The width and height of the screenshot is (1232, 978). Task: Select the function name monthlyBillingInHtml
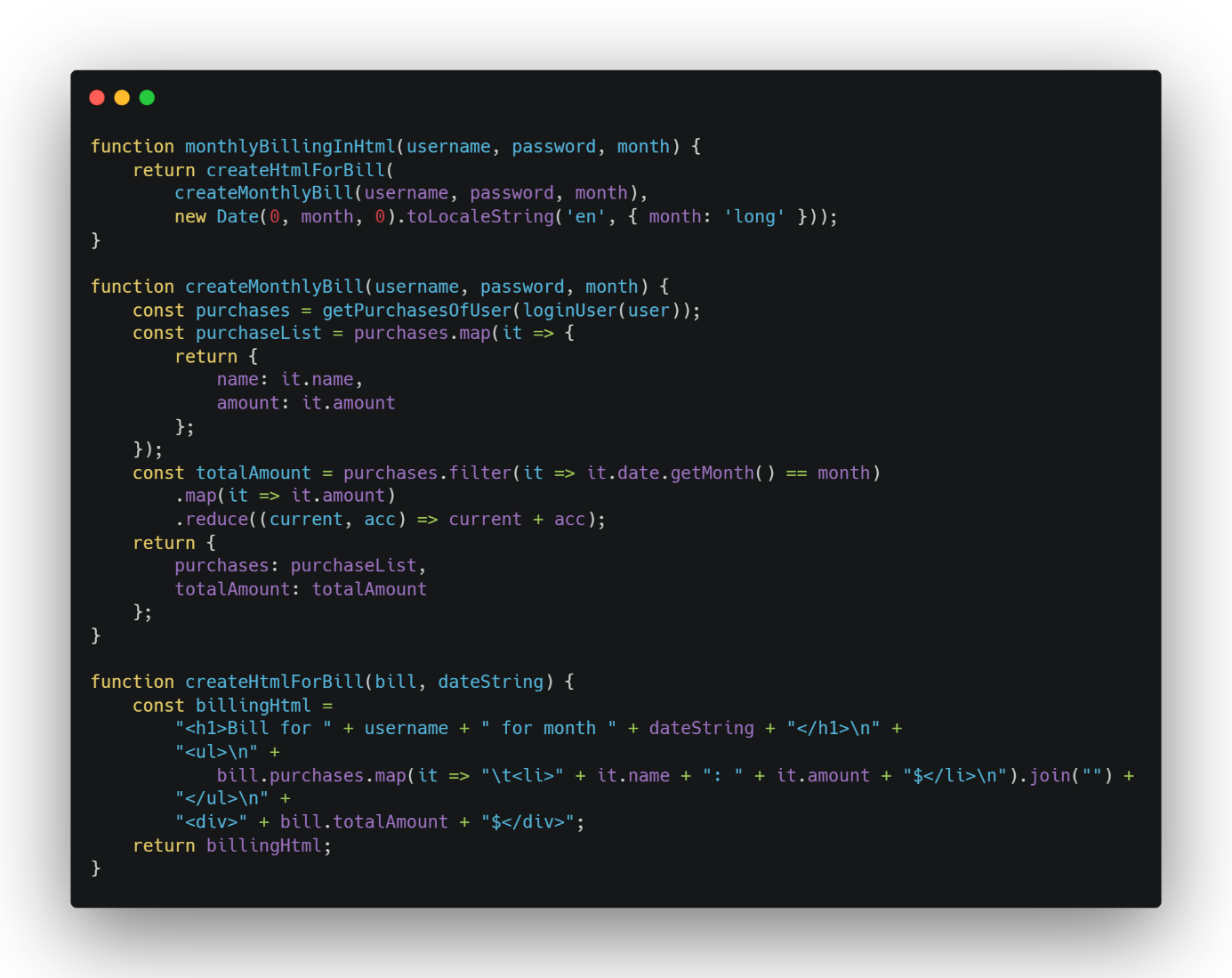[290, 147]
